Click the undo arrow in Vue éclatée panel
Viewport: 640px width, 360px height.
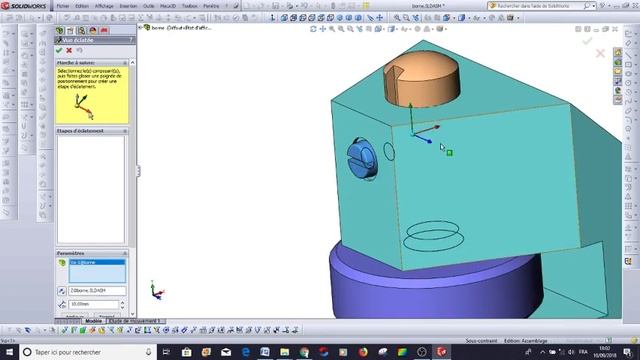(x=79, y=50)
